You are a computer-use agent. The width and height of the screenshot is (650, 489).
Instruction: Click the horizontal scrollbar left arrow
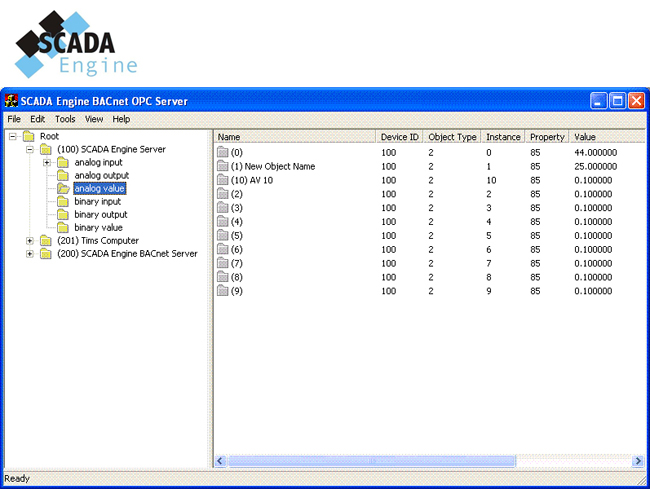(x=220, y=461)
